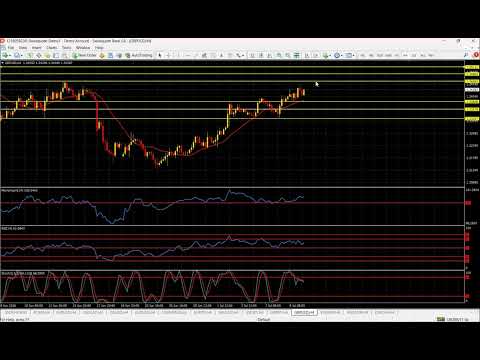480x360 pixels.
Task: Open the Help menu
Action: pyautogui.click(x=99, y=48)
